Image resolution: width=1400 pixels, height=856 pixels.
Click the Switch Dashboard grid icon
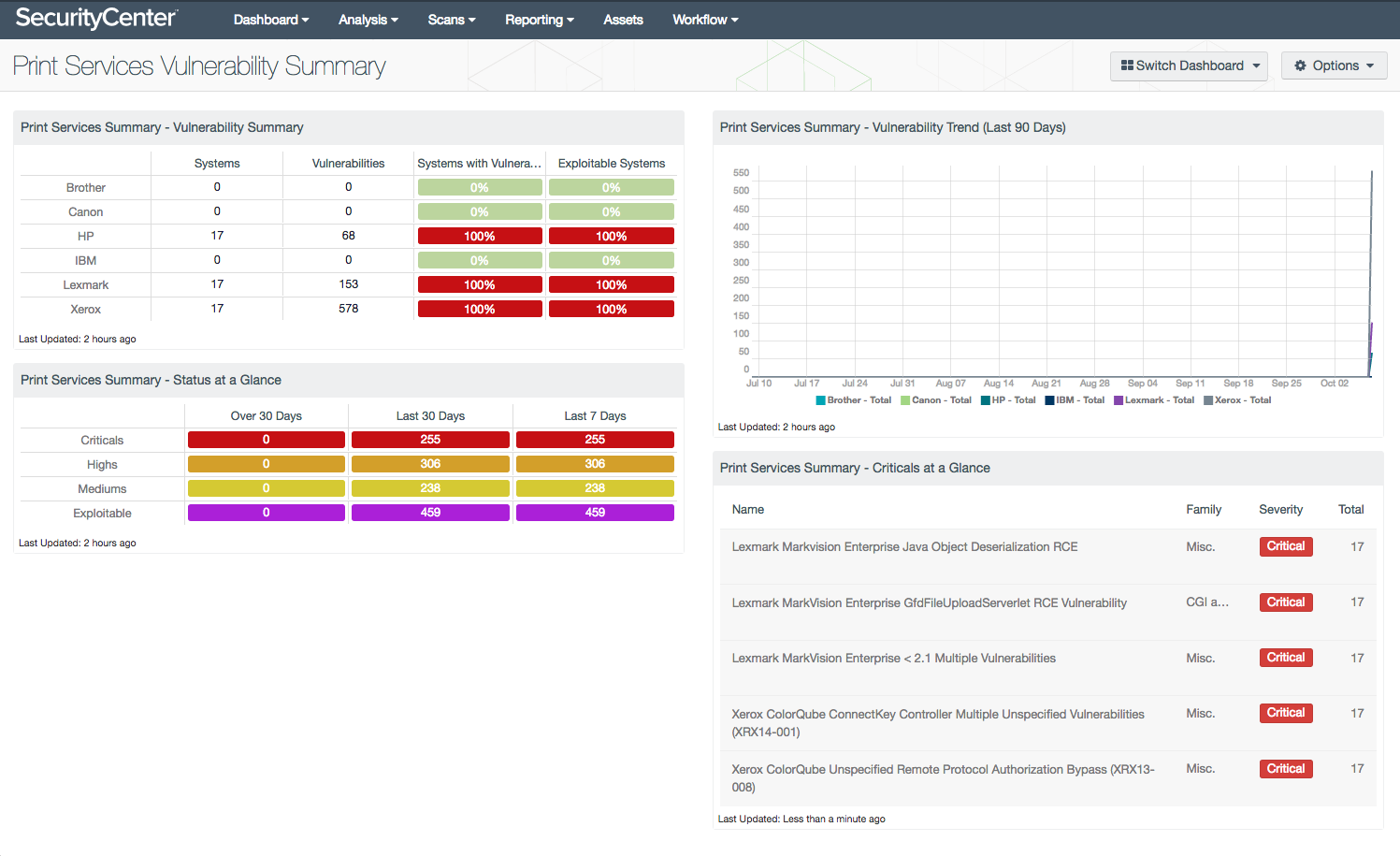[1127, 65]
